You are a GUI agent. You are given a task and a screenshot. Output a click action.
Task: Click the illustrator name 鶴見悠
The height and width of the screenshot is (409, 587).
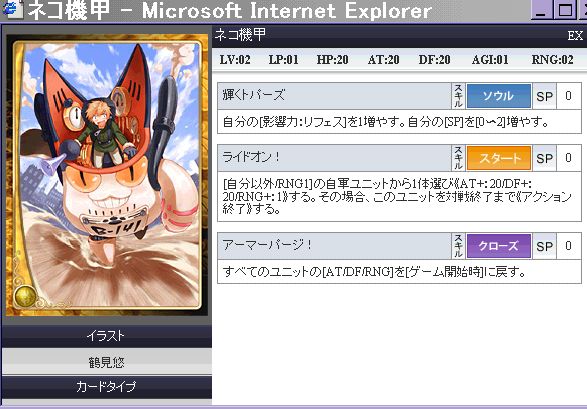point(107,362)
